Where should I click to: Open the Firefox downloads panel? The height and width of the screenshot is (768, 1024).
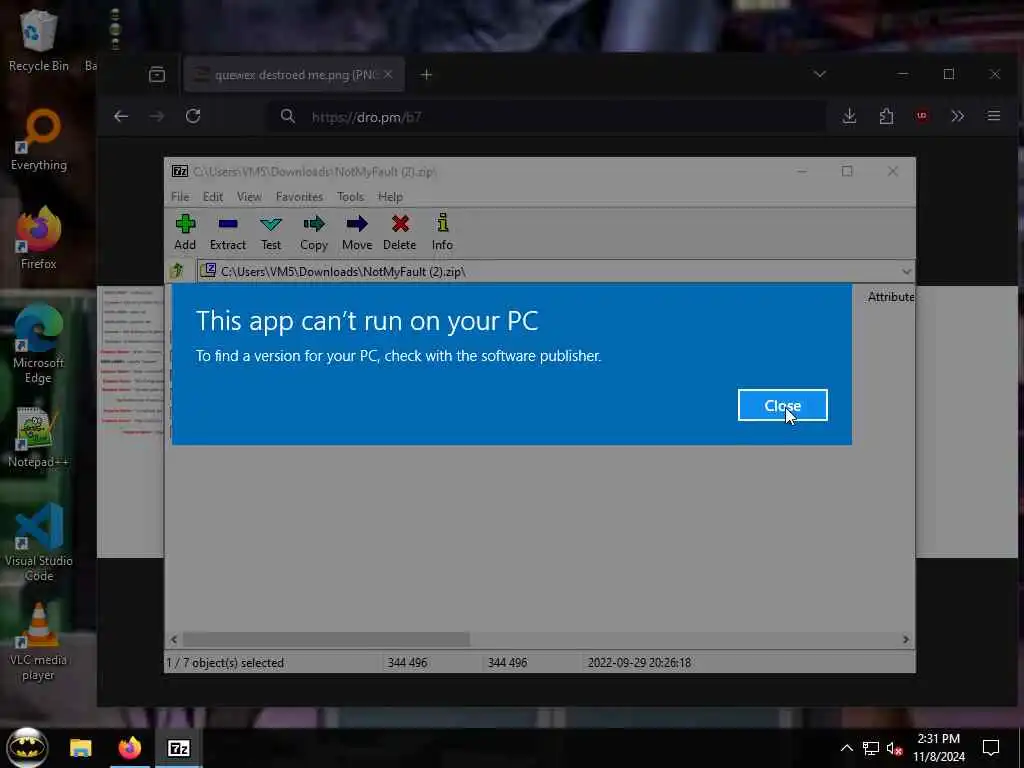[849, 116]
